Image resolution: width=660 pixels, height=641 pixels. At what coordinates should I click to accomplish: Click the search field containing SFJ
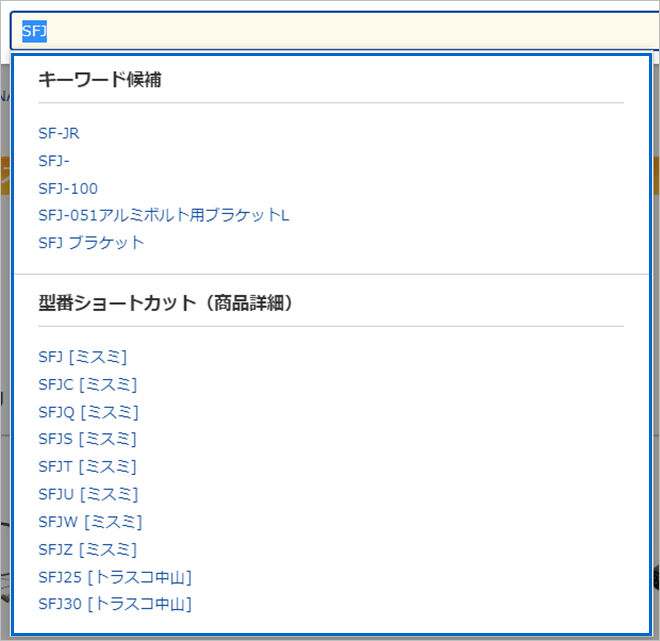tap(335, 31)
